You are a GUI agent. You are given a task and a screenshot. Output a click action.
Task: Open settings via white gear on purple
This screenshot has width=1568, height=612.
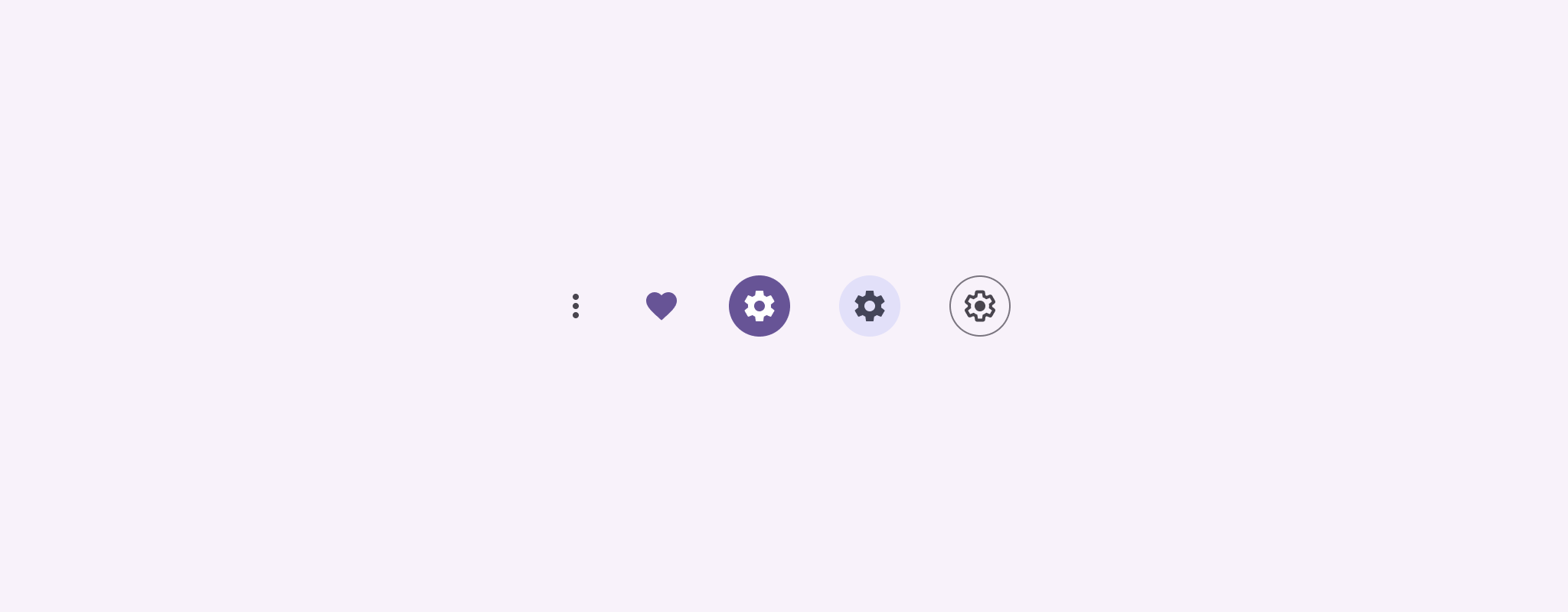click(x=759, y=306)
